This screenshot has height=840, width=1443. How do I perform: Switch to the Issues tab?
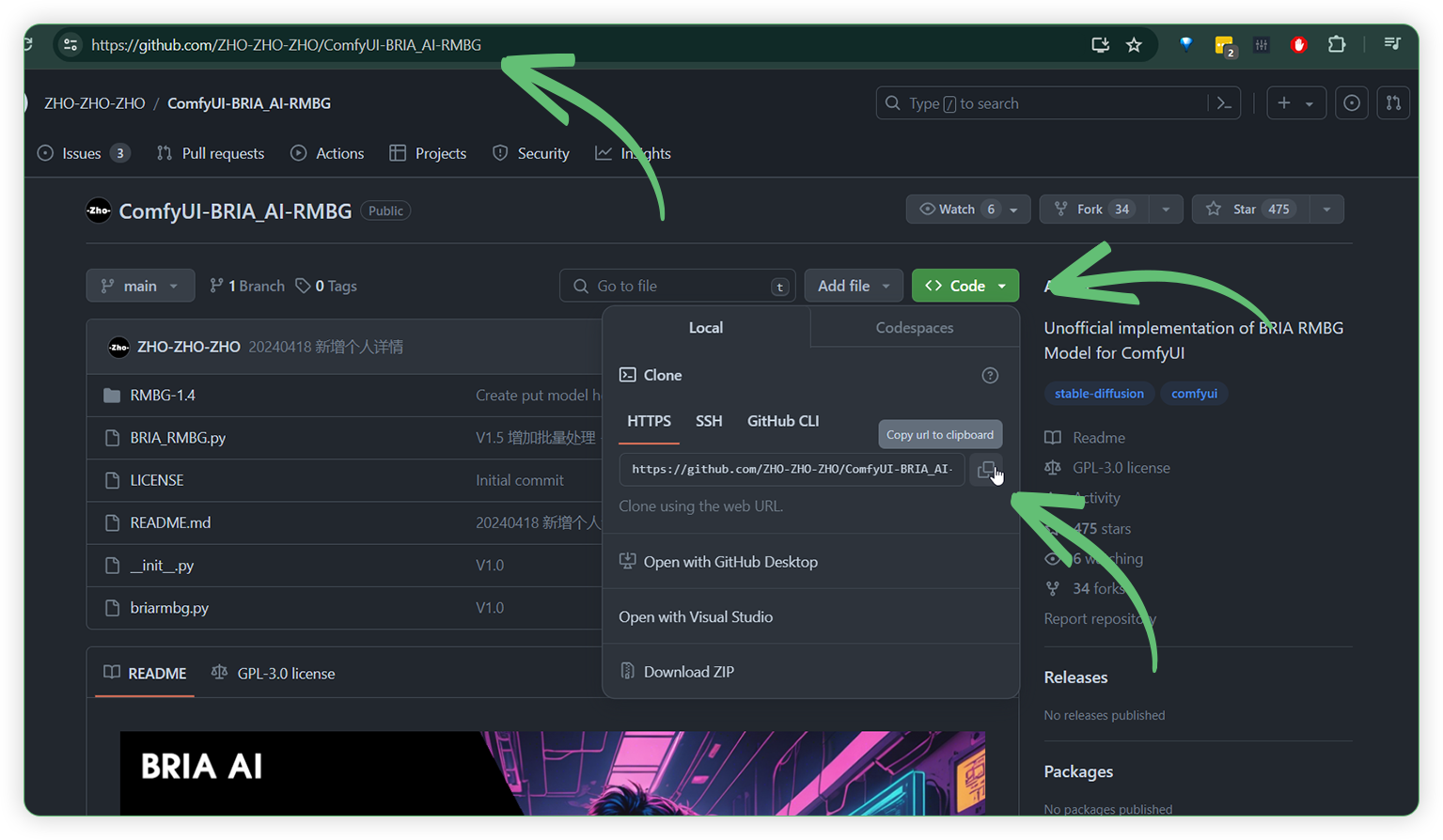tap(83, 153)
